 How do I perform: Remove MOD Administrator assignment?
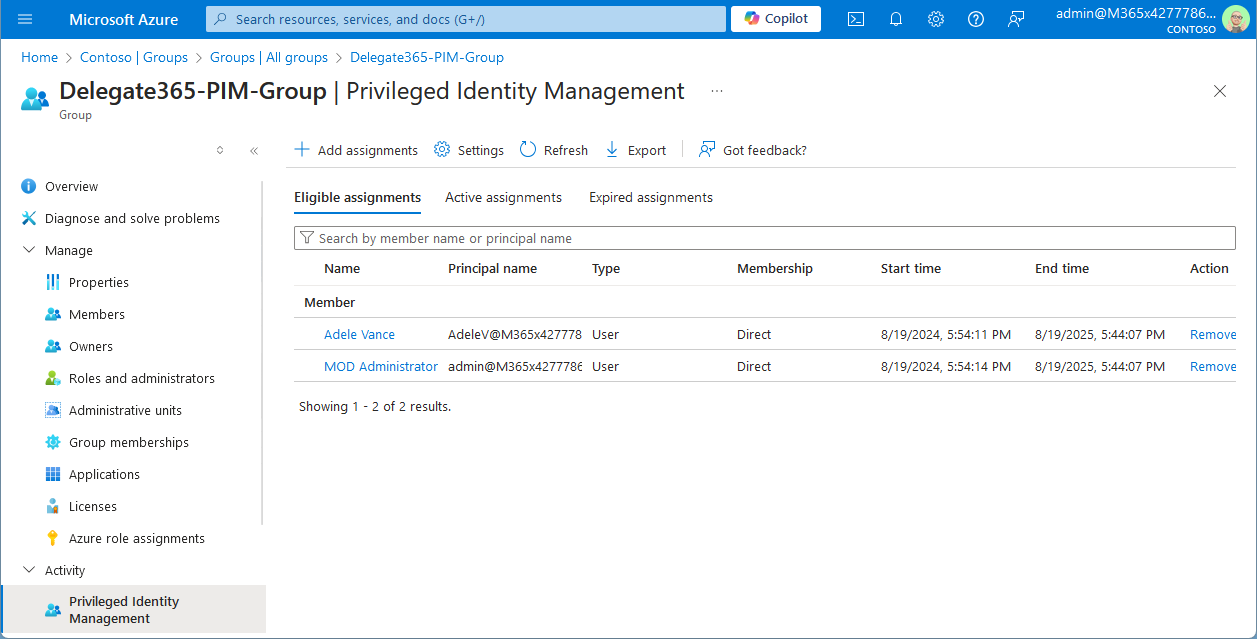1212,366
